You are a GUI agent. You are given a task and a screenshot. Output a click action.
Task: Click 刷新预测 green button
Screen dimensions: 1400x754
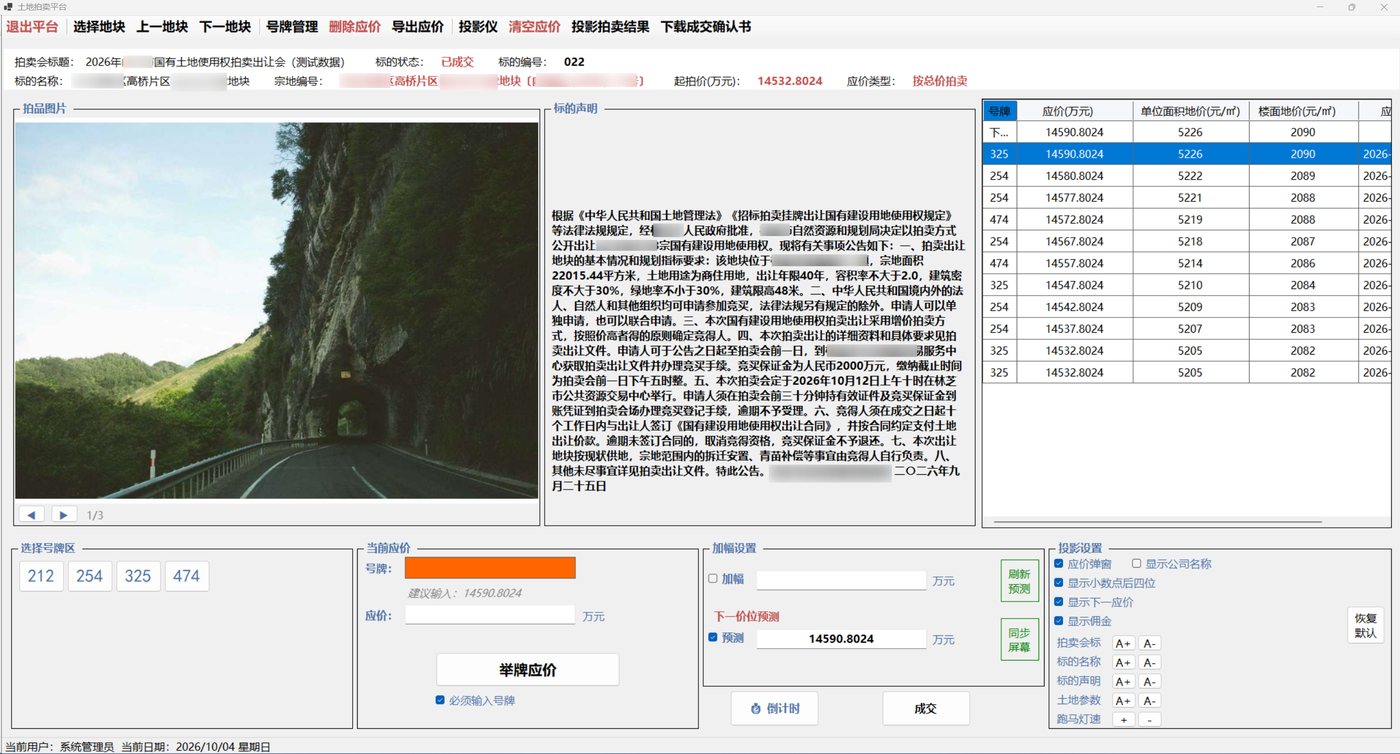tap(1019, 581)
